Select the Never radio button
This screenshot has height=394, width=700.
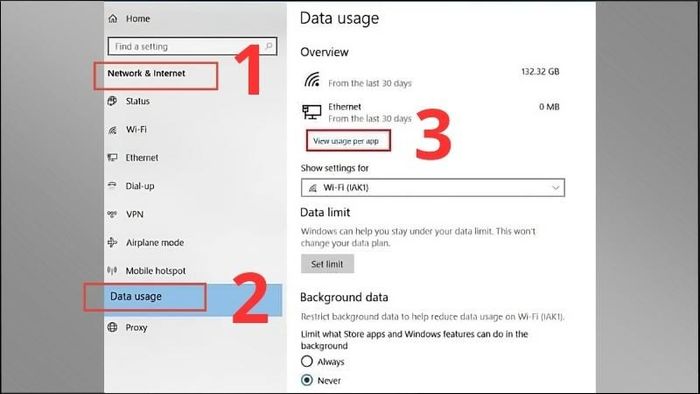[307, 380]
